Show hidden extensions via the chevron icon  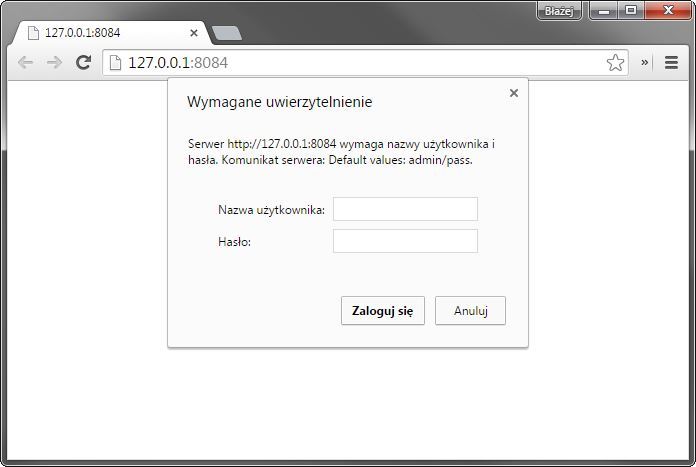644,63
